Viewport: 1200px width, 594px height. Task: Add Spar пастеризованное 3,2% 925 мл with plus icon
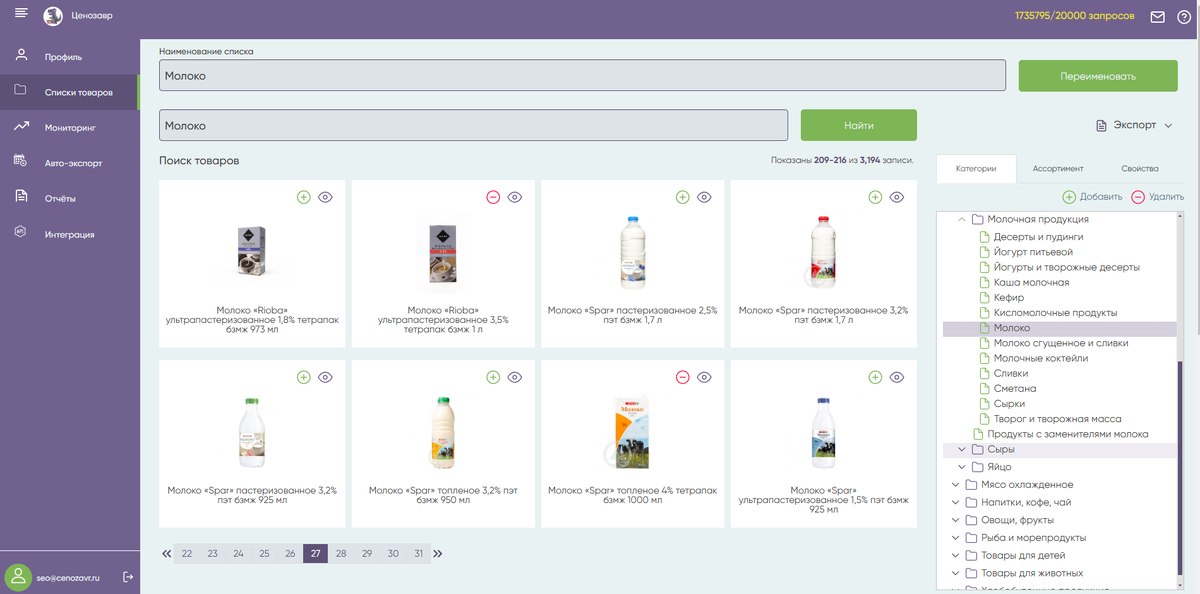coord(304,377)
